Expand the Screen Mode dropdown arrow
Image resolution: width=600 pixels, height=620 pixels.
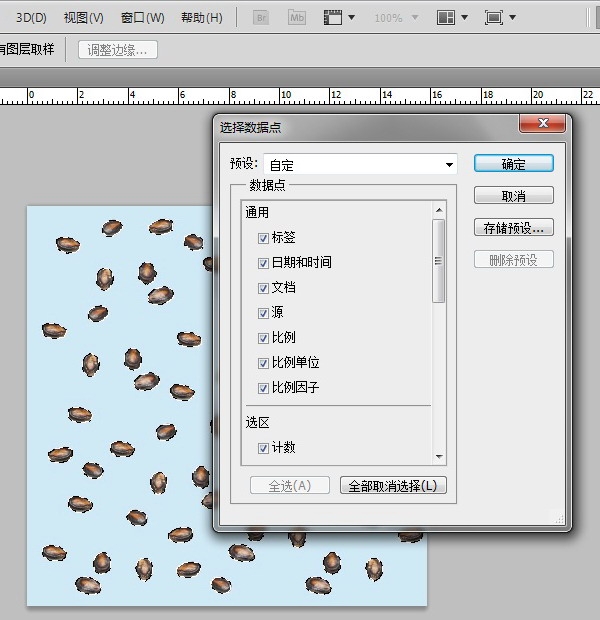(x=513, y=18)
